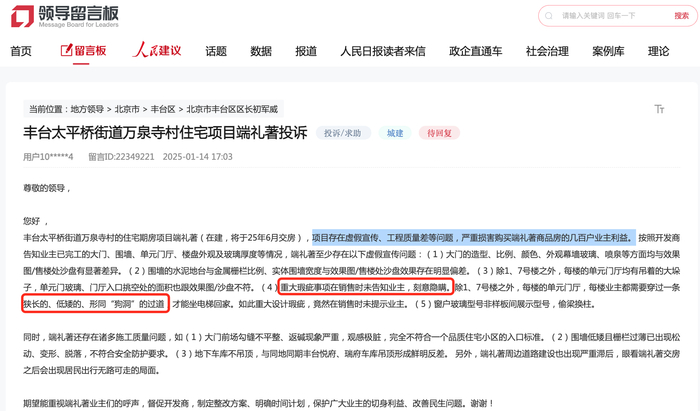
Task: Open the 话题 nav item
Action: pyautogui.click(x=216, y=51)
